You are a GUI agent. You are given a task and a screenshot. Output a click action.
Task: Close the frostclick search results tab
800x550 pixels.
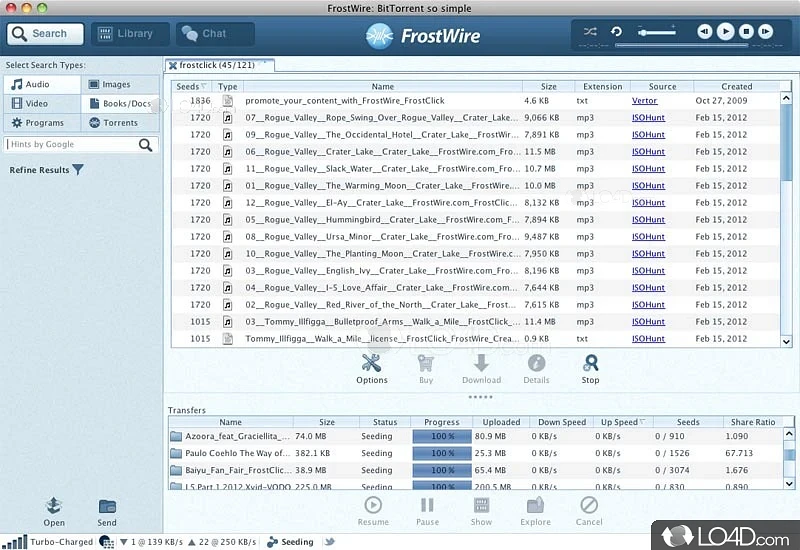tap(173, 66)
